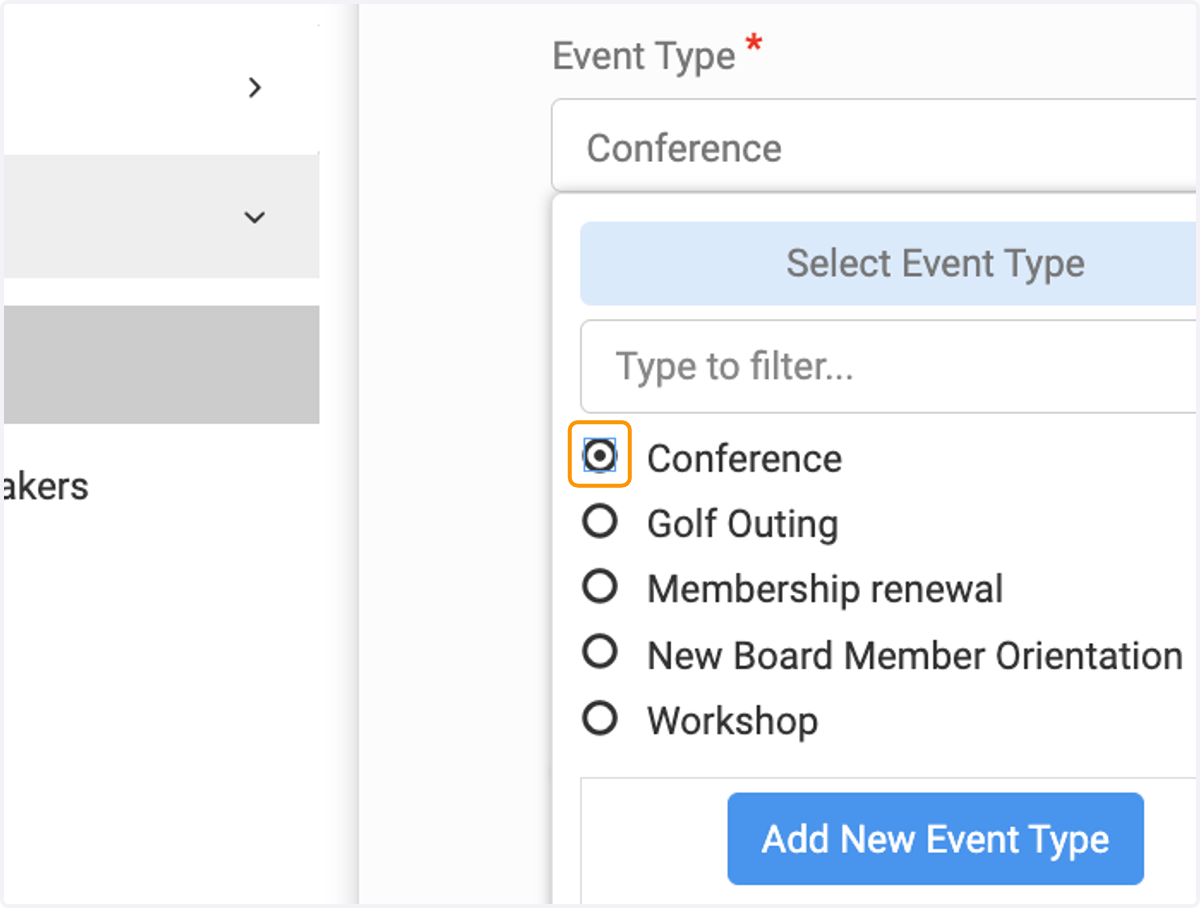
Task: Select the Conference radio button
Action: [600, 456]
